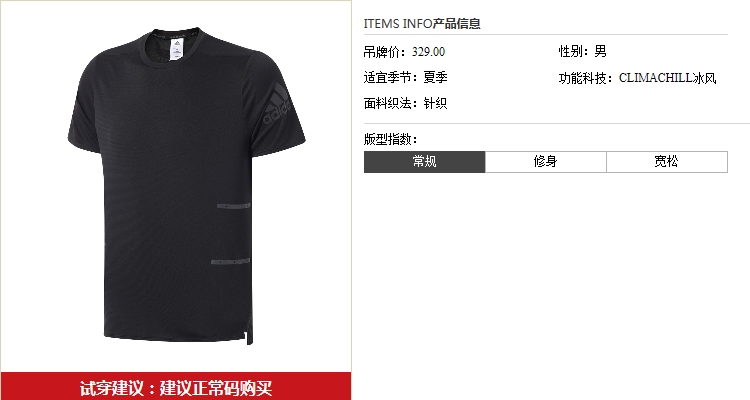Click the black t-shirt product image
Viewport: 750px width, 400px height.
click(186, 186)
